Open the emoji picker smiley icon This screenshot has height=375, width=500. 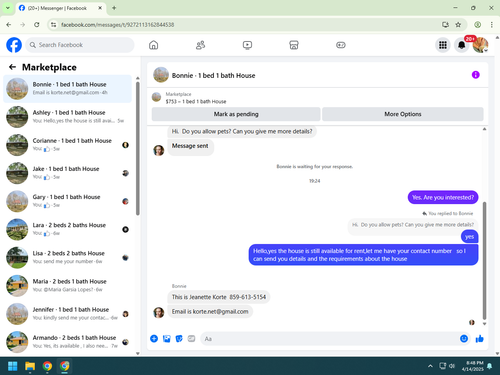click(464, 339)
